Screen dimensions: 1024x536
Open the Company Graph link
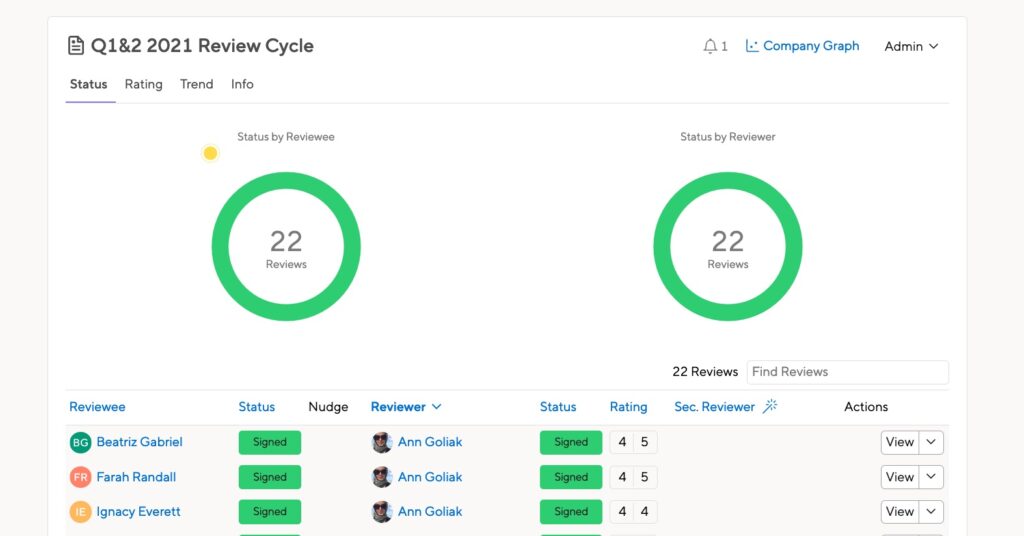[x=803, y=46]
